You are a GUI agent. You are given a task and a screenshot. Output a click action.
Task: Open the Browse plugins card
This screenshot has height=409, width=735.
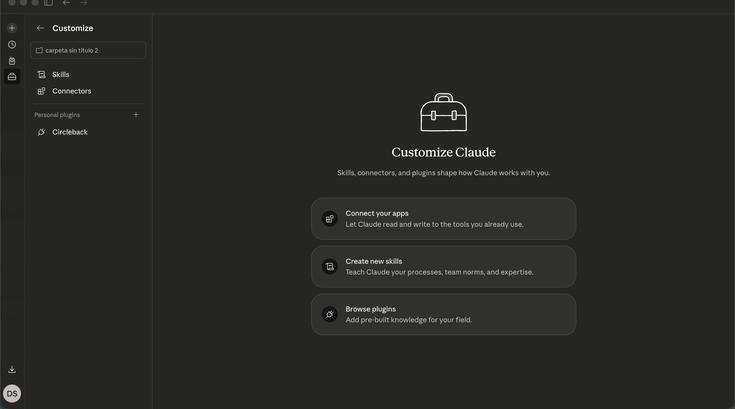click(443, 314)
